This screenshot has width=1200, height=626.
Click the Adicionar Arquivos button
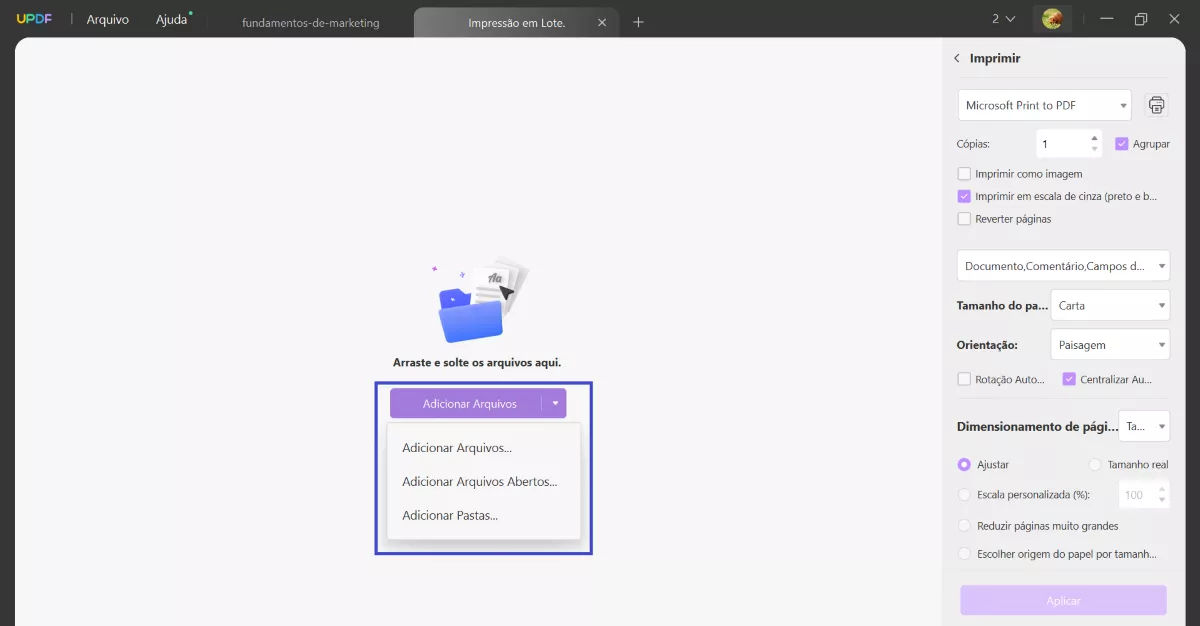coord(470,402)
